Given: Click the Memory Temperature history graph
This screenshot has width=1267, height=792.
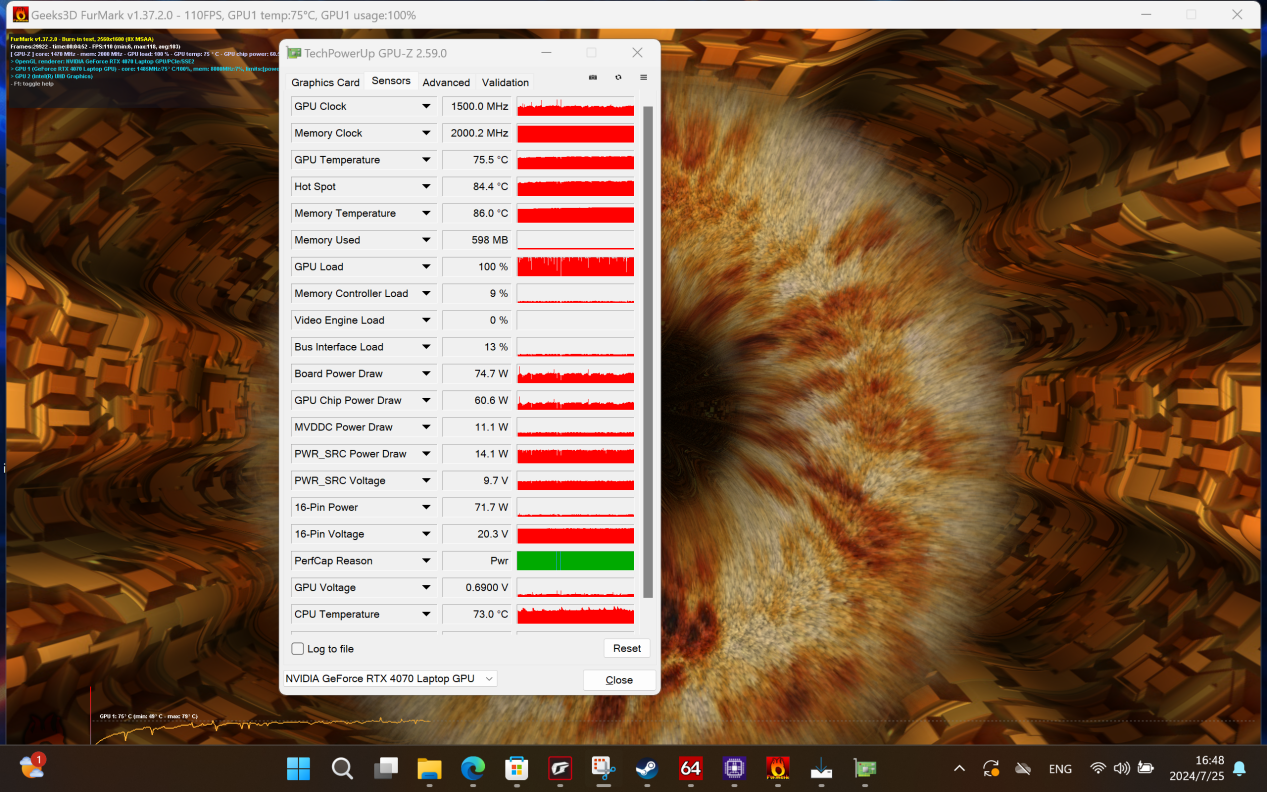Looking at the screenshot, I should 575,213.
